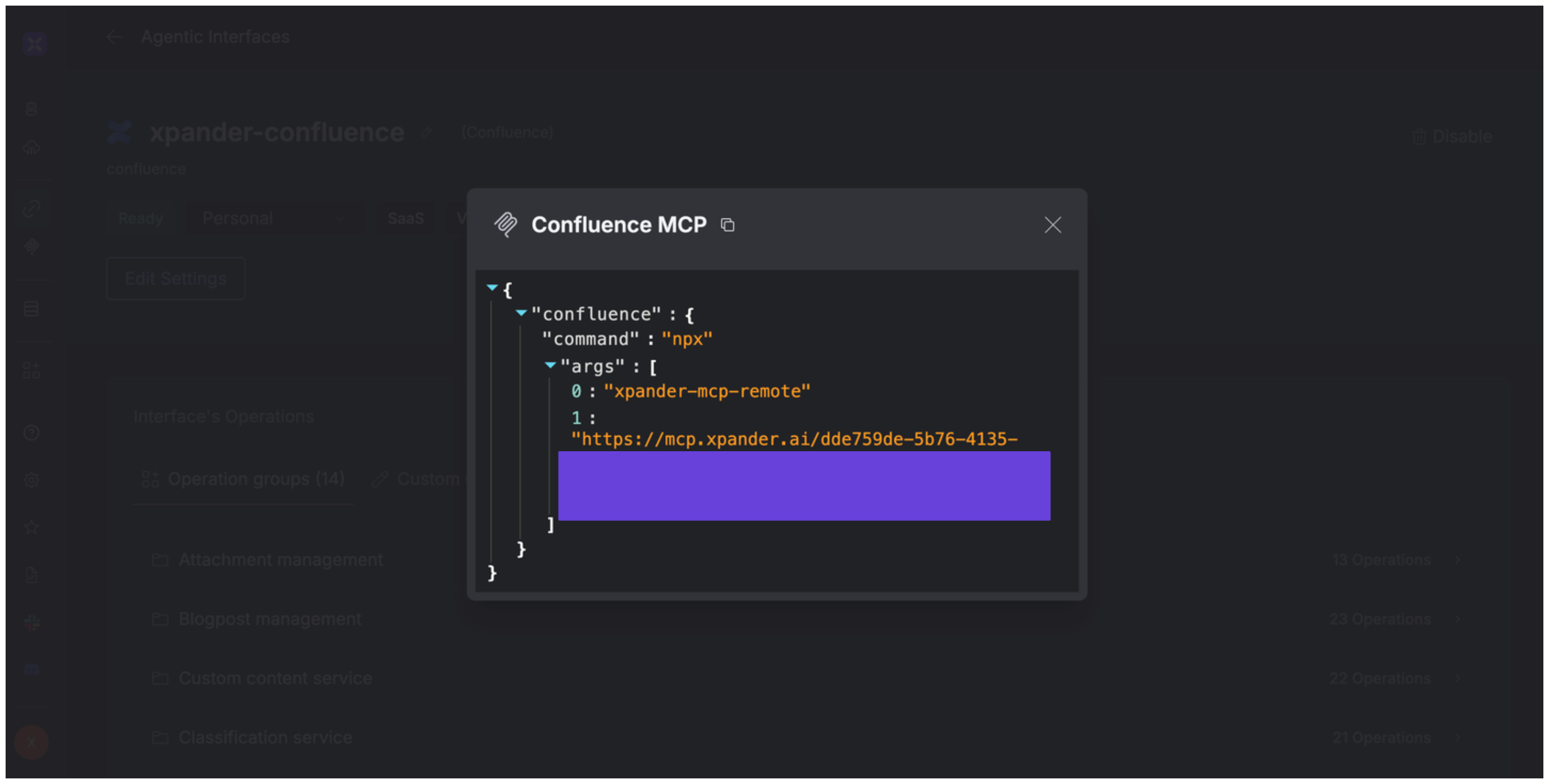This screenshot has width=1549, height=784.
Task: Open the help question-mark icon
Action: tap(31, 433)
